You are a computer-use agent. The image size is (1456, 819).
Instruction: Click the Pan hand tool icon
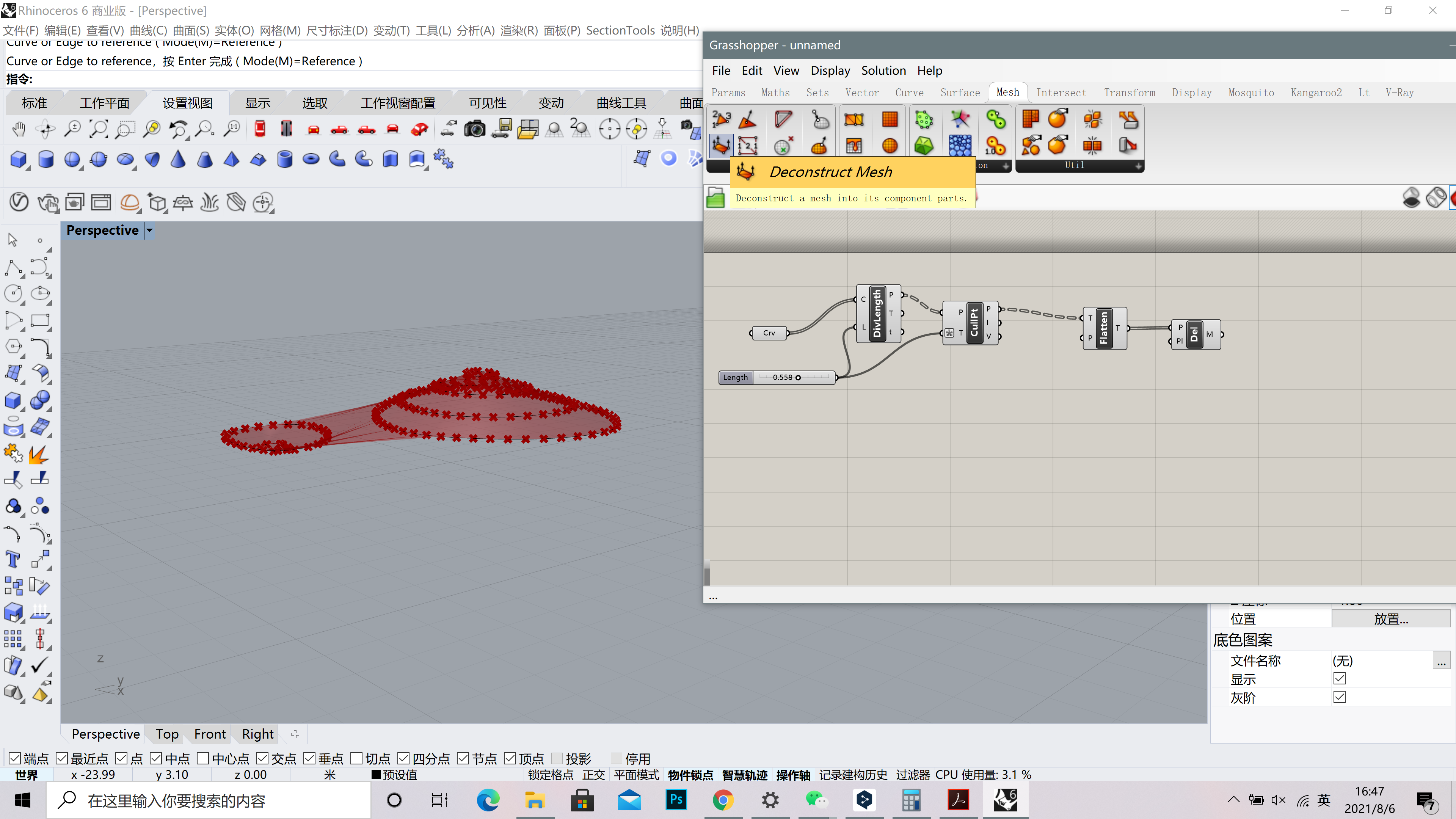[x=19, y=129]
